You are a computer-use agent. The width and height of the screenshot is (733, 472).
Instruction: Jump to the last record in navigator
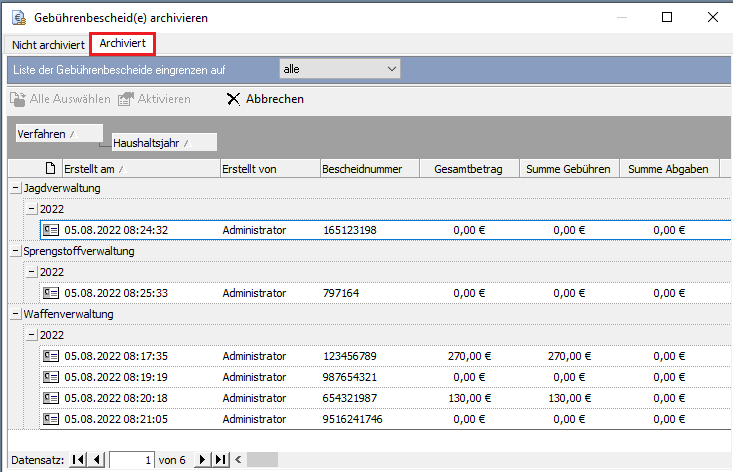point(221,460)
